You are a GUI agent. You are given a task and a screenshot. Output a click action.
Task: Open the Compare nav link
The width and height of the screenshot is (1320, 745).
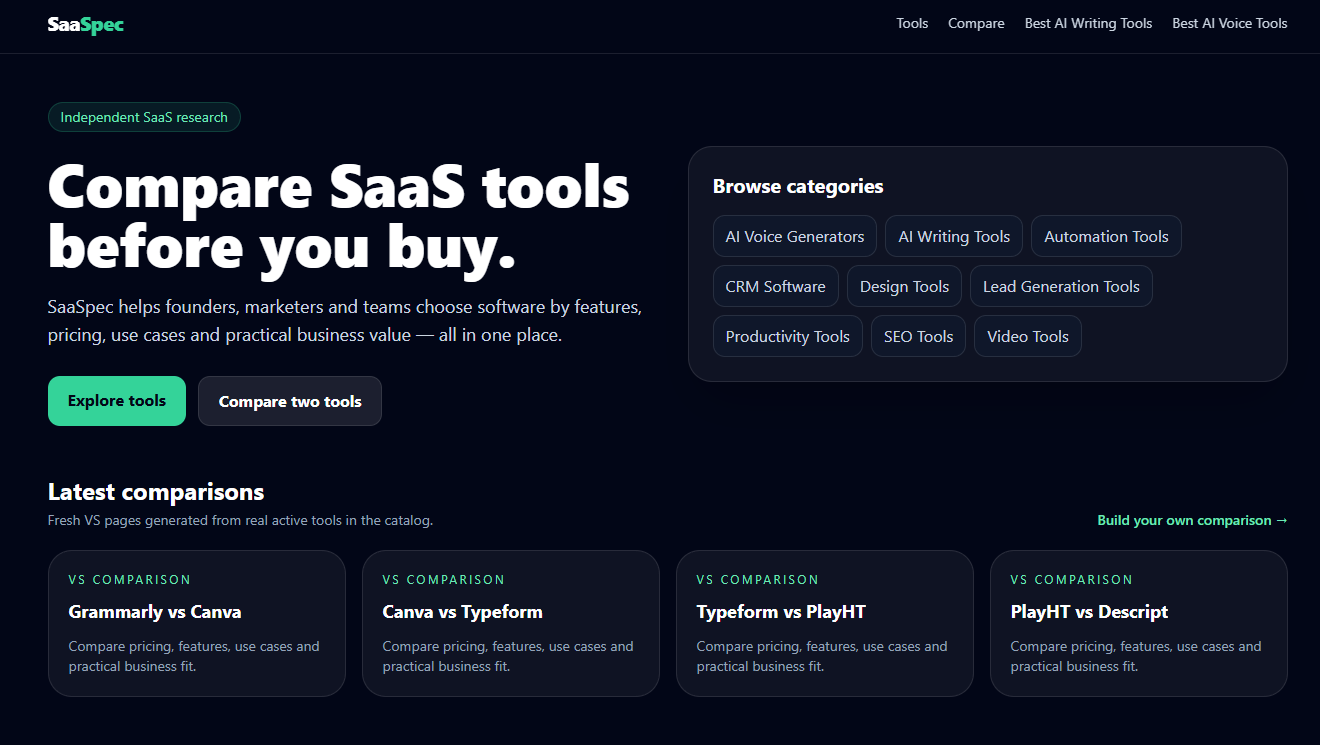pos(976,23)
